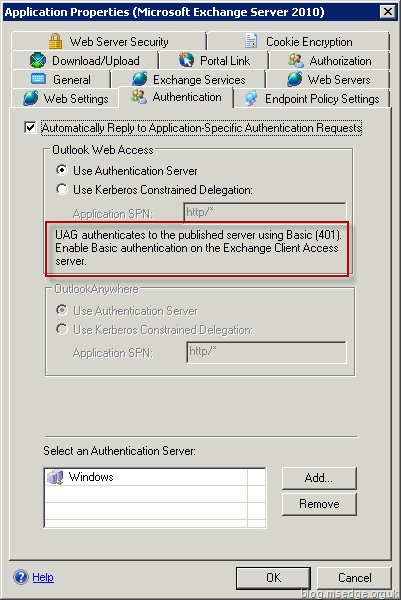The width and height of the screenshot is (401, 600).
Task: Click the Endpoint Policy Settings computer icon
Action: click(251, 98)
